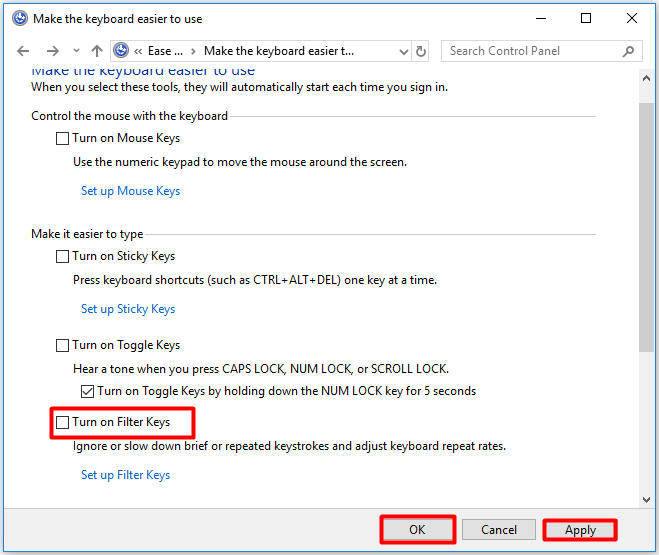The height and width of the screenshot is (555, 659).
Task: Focus the Search Control Panel field
Action: pyautogui.click(x=541, y=51)
